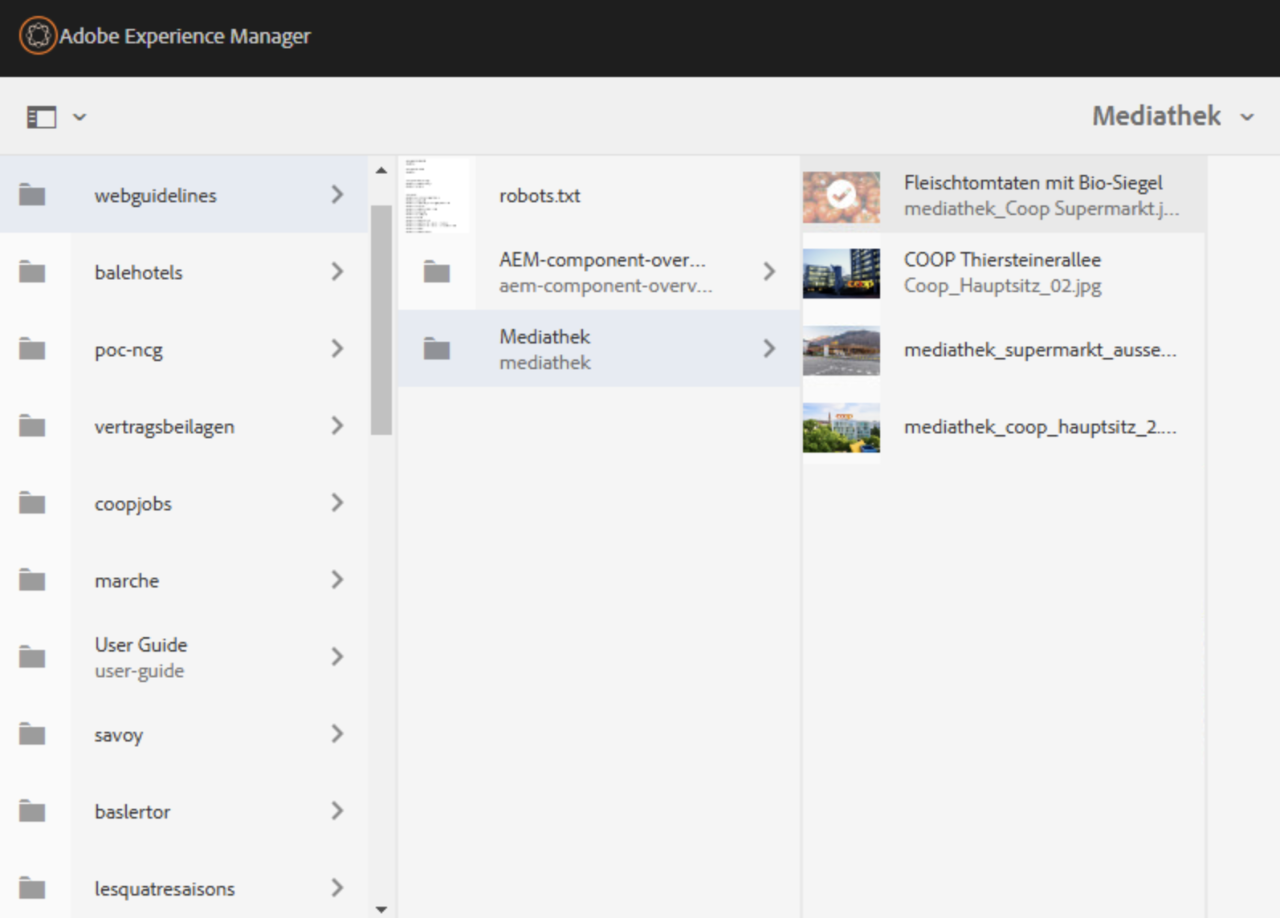Open the rail panel toggle icon
This screenshot has height=918, width=1280.
click(x=41, y=117)
